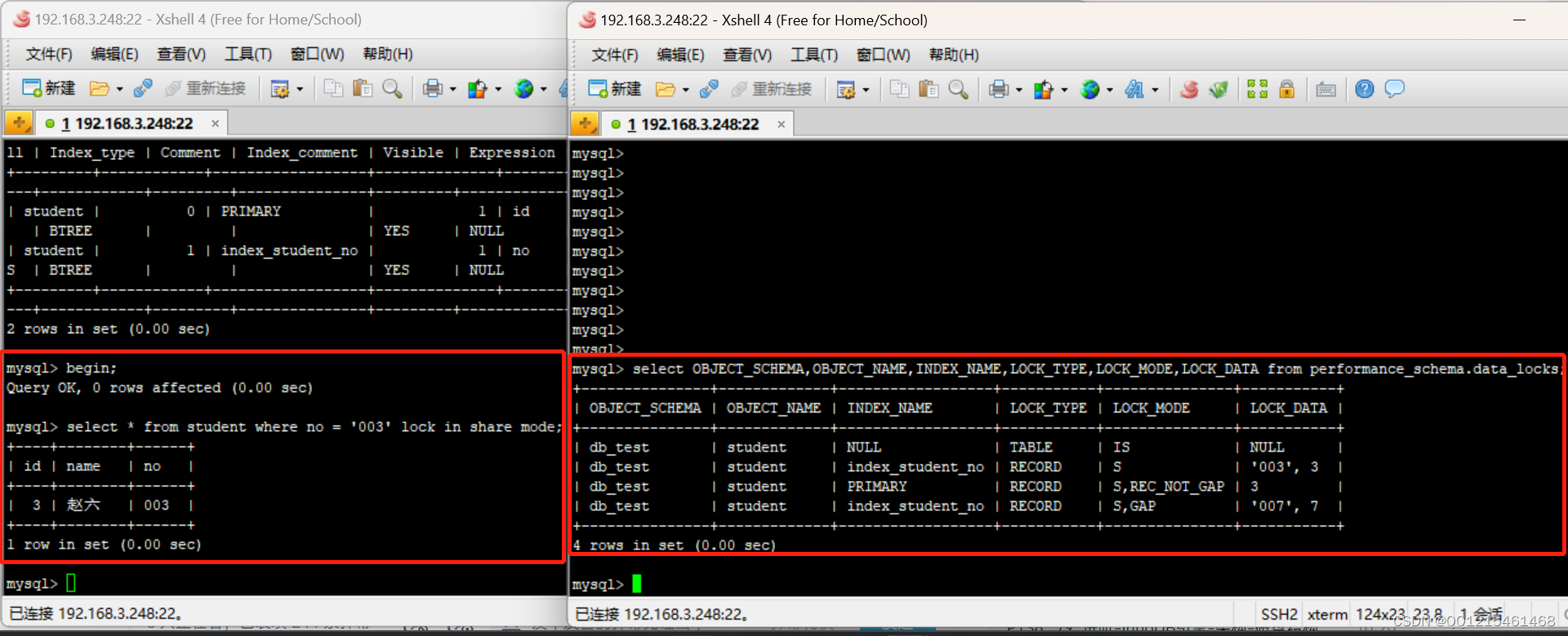This screenshot has width=1568, height=636.
Task: Click xterm status bar entry
Action: [1327, 614]
